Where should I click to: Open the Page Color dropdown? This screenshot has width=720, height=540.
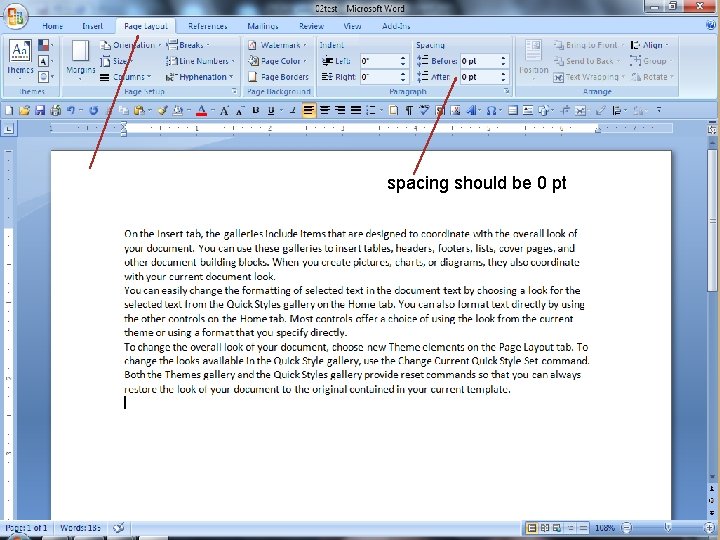(x=277, y=61)
